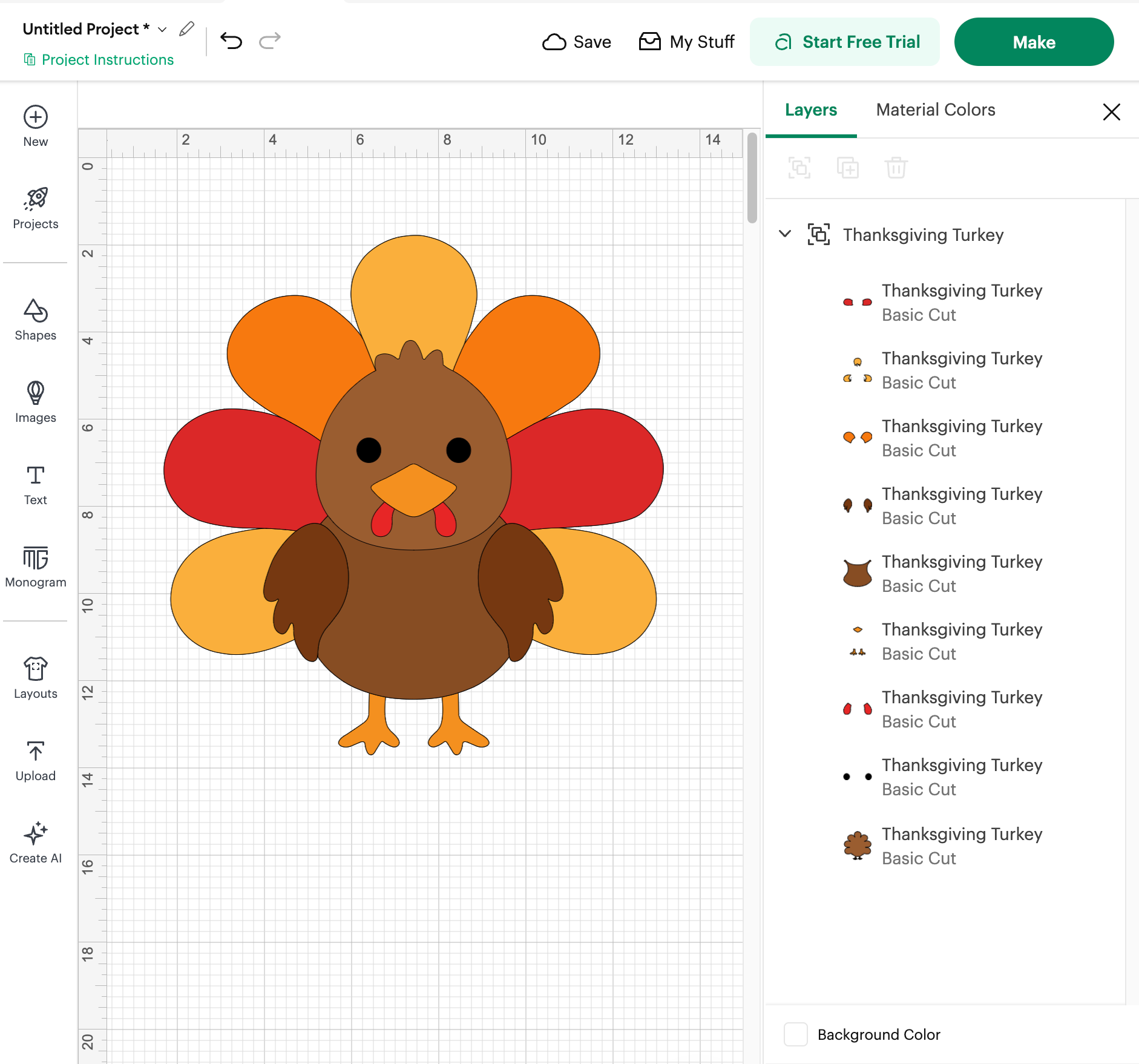Click the Thanksgiving Turkey group icon
Screen dimensions: 1139x1064
tap(819, 234)
